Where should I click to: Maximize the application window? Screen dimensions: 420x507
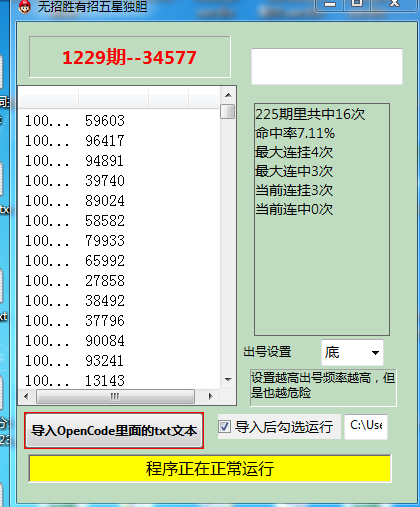click(357, 4)
